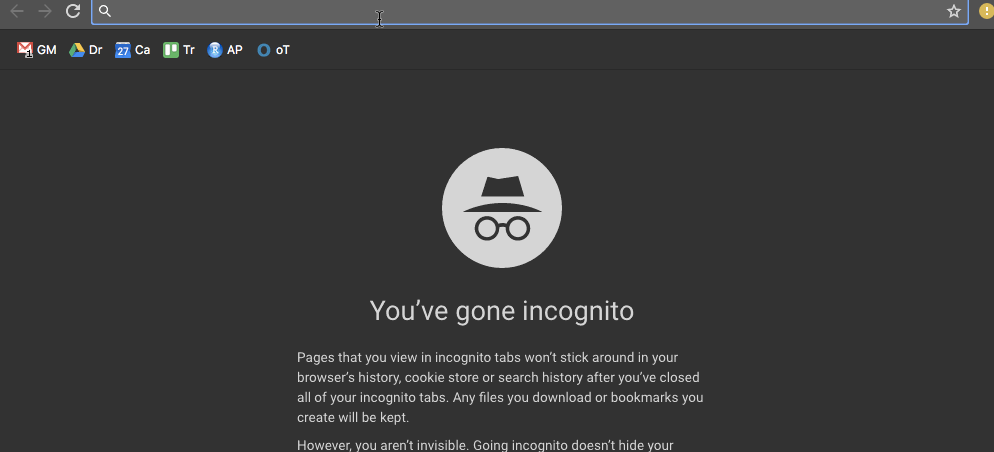Bookmark this tab with the star icon
This screenshot has height=452, width=994.
[x=953, y=11]
